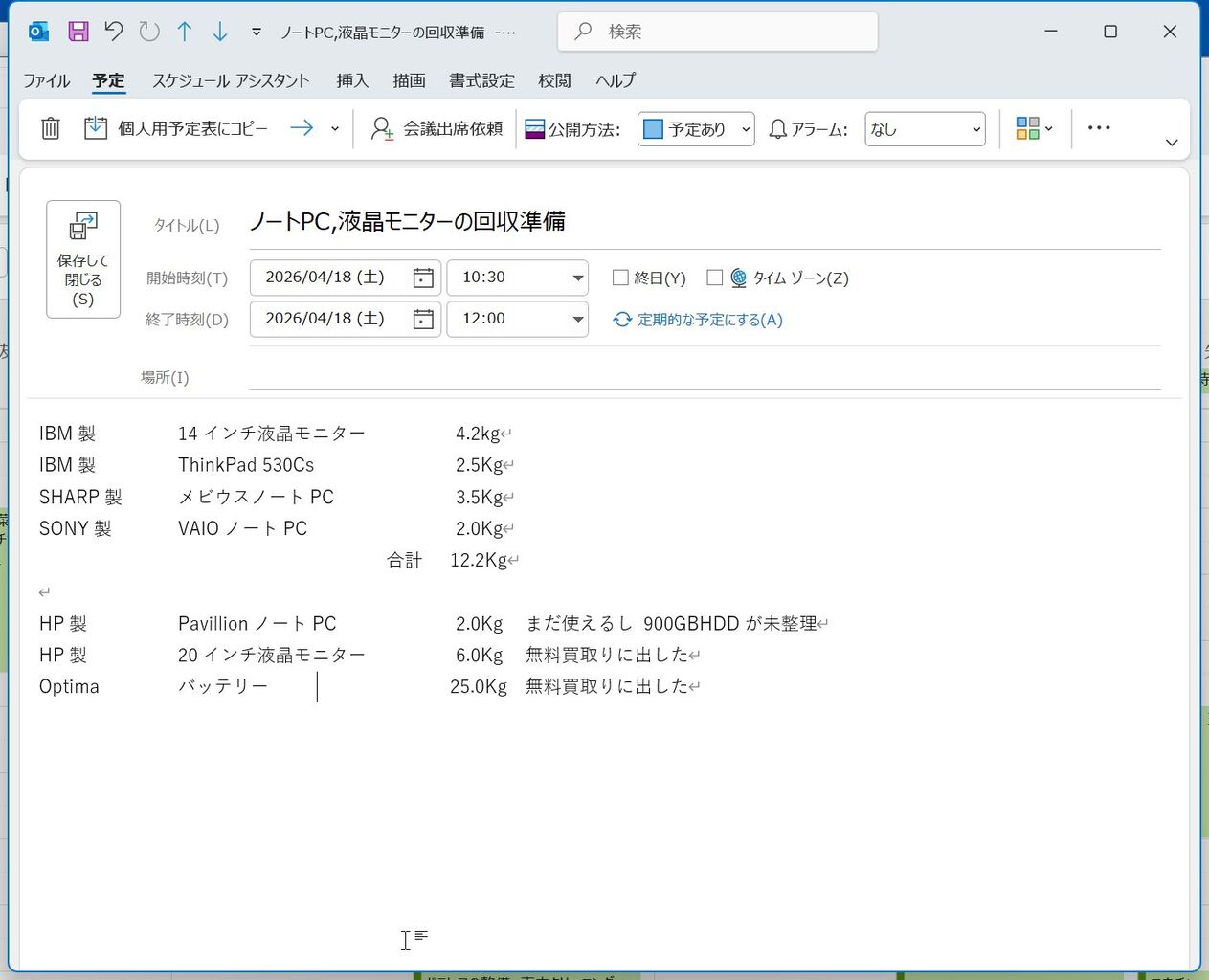Click the 検索 search box

(x=718, y=32)
